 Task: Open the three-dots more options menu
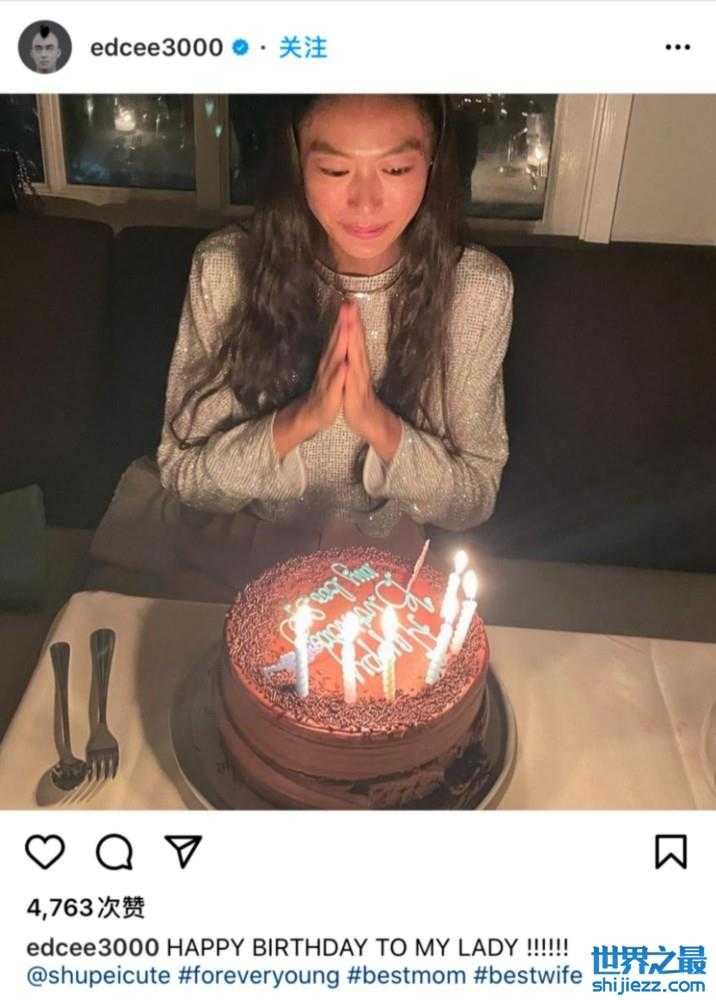tap(677, 47)
